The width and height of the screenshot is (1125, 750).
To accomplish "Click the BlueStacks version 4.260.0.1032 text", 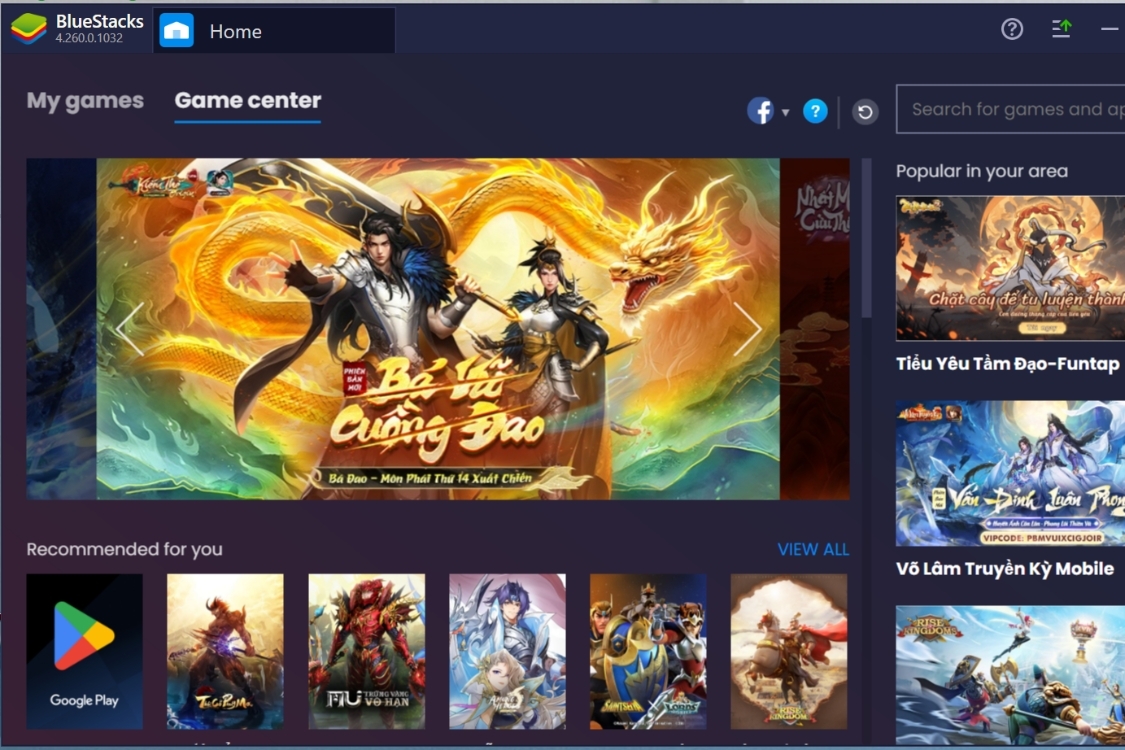I will (x=89, y=38).
